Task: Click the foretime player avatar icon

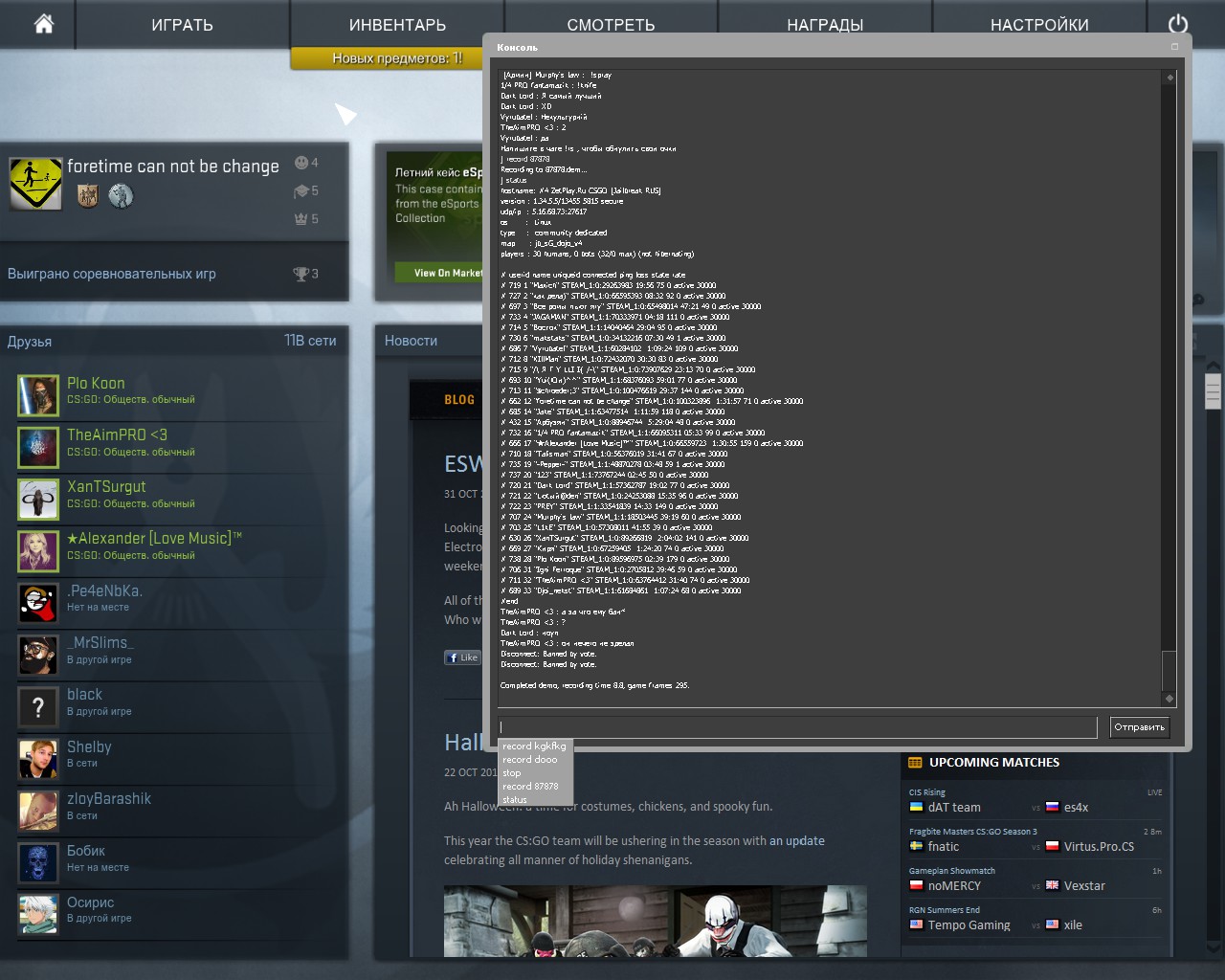Action: (x=35, y=183)
